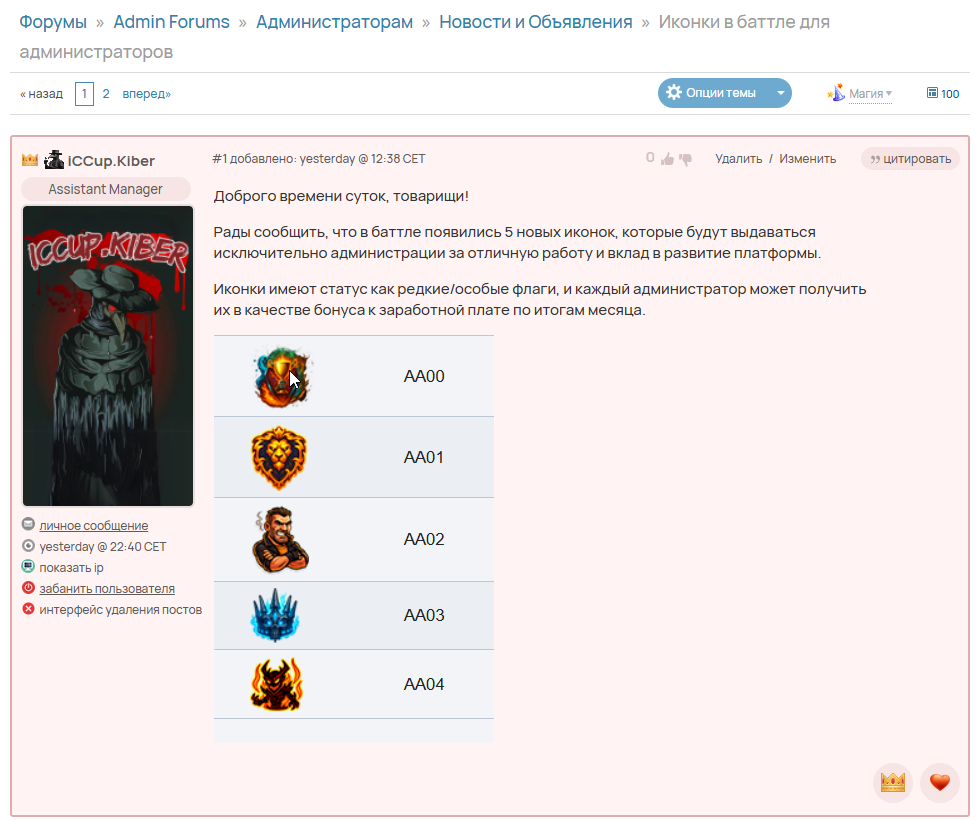Click the AA03 blue crown flag icon
This screenshot has width=976, height=820.
tap(275, 615)
